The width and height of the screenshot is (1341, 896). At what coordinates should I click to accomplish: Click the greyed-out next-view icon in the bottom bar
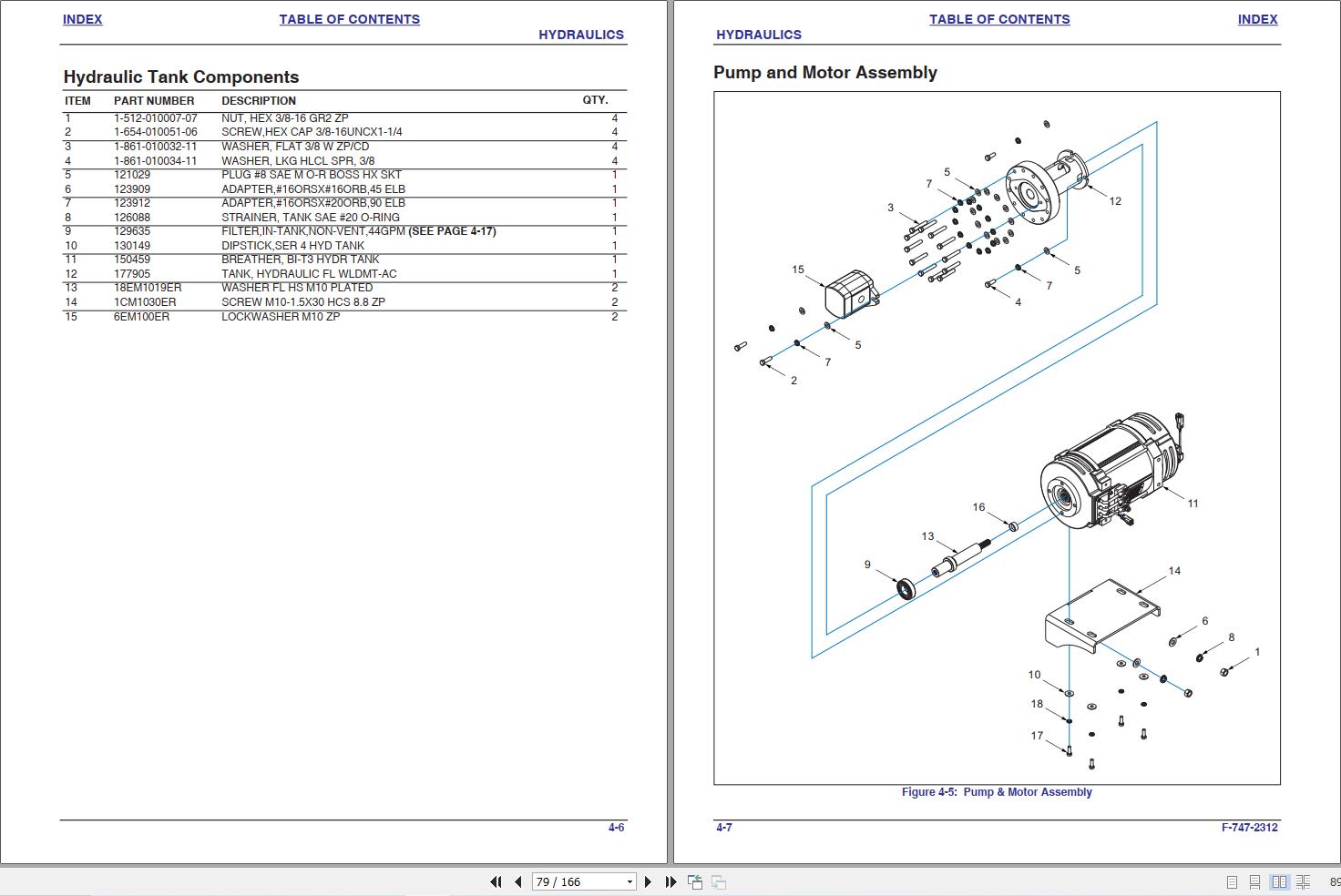pyautogui.click(x=719, y=881)
